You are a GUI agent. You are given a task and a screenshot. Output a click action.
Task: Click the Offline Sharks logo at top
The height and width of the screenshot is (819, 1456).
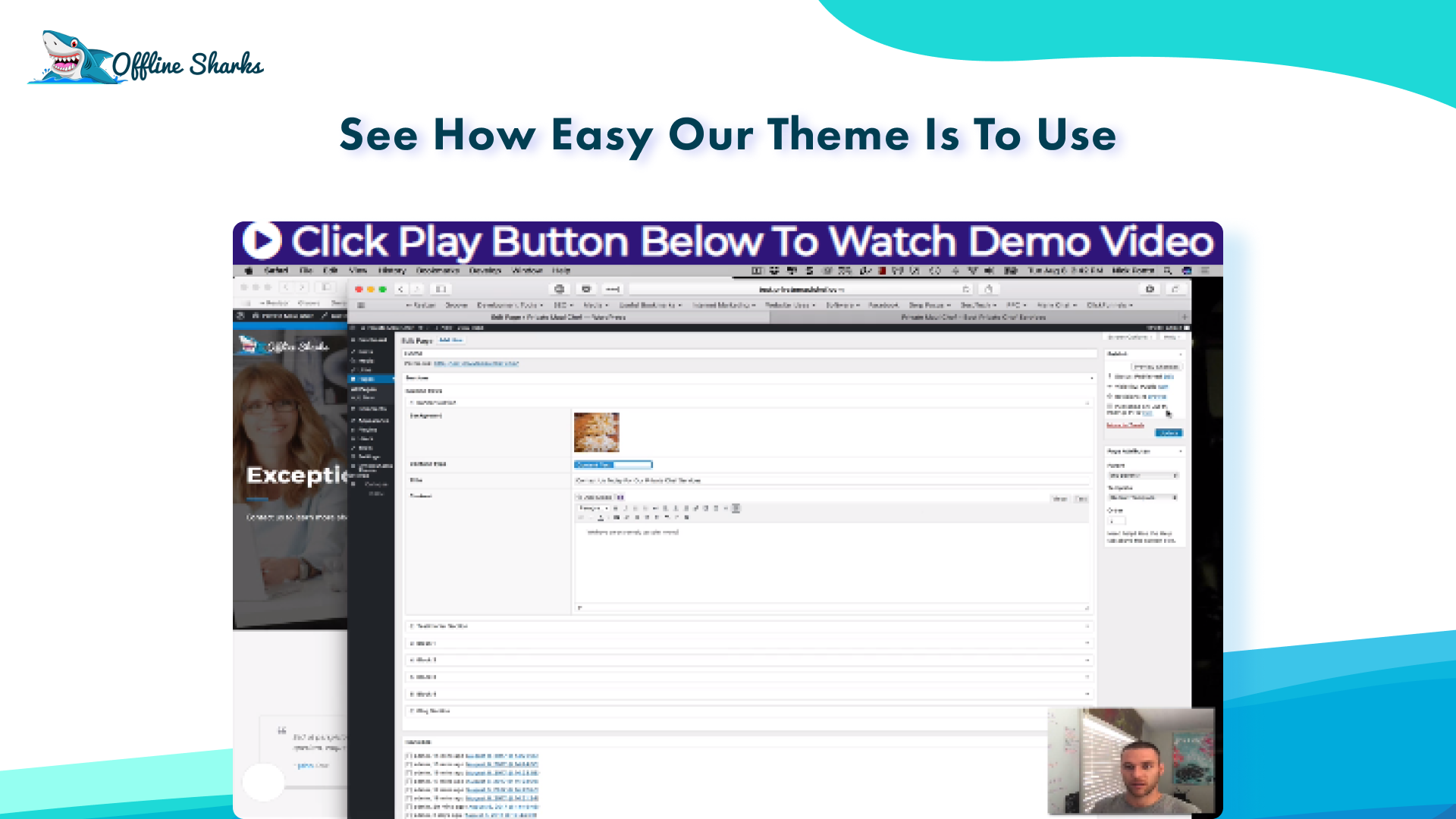click(145, 58)
